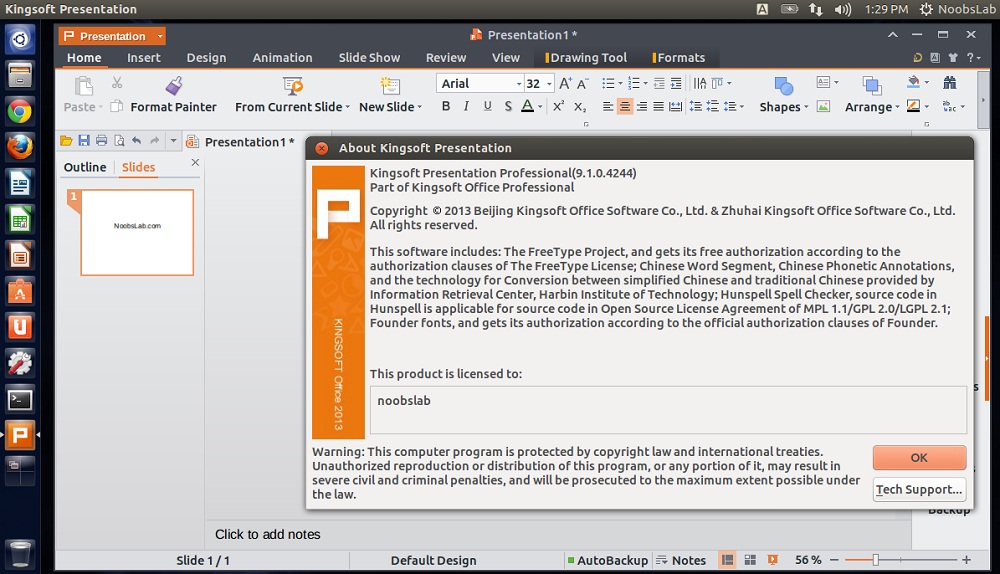The width and height of the screenshot is (1000, 574).
Task: Click the Notes button in status bar
Action: click(x=681, y=560)
